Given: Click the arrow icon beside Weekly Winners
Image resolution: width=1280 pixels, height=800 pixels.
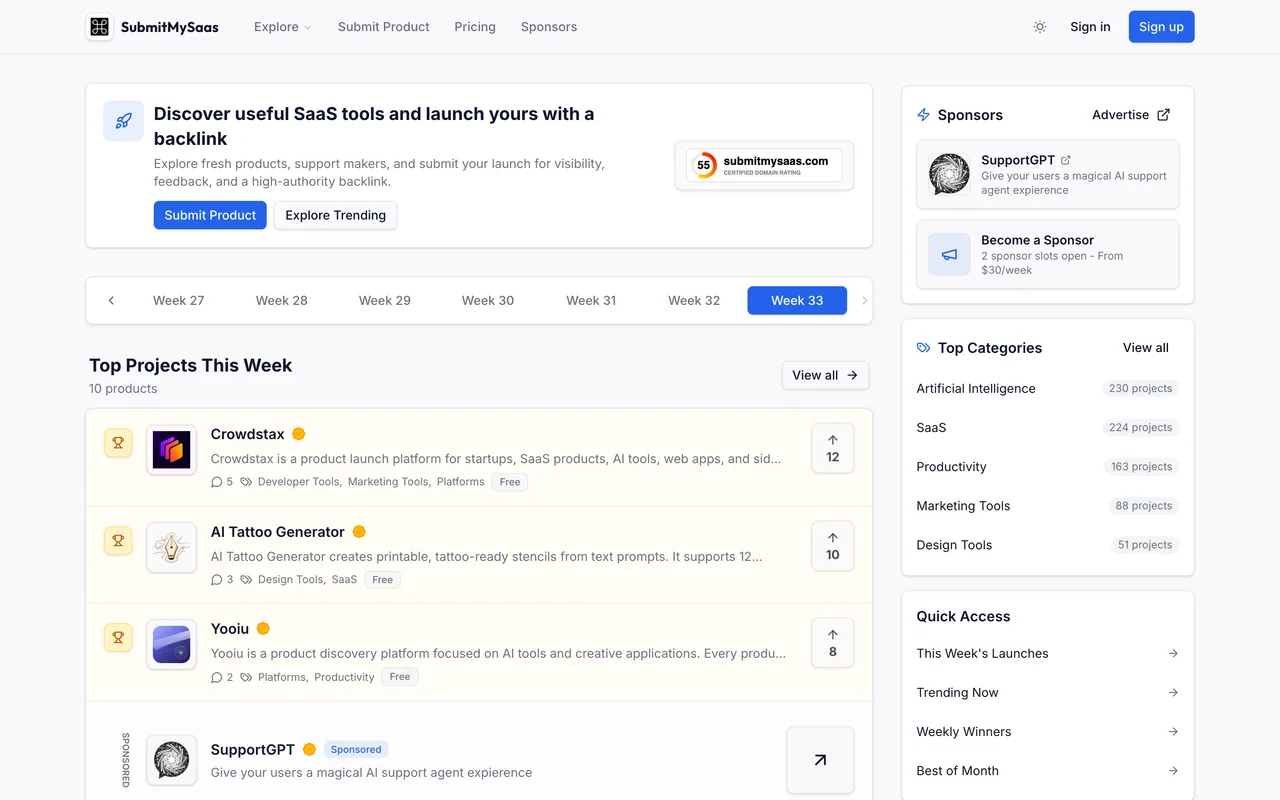Looking at the screenshot, I should [1173, 731].
